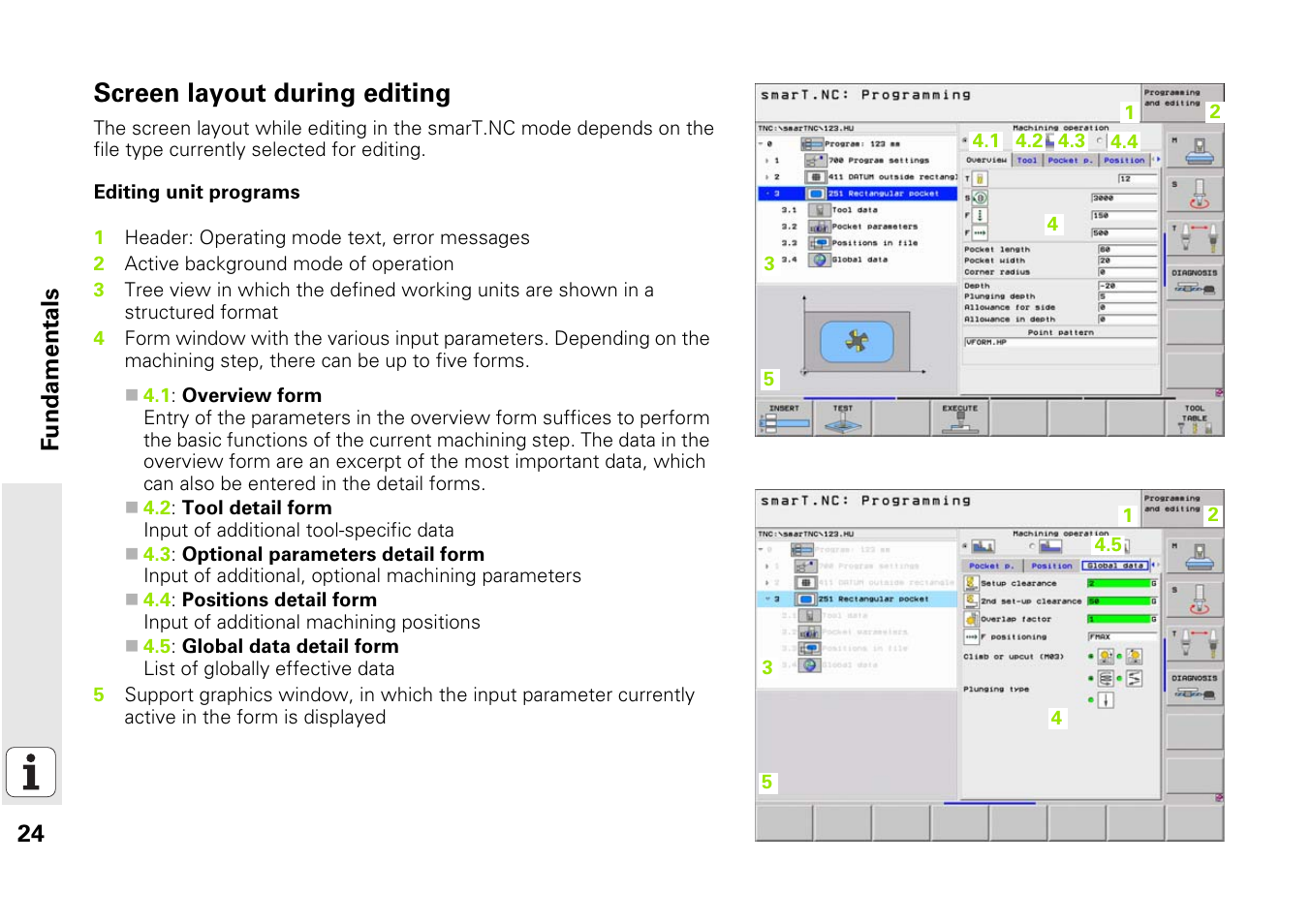Screen dimensions: 1312x924
Task: Switch to the Overview tab
Action: click(x=986, y=160)
